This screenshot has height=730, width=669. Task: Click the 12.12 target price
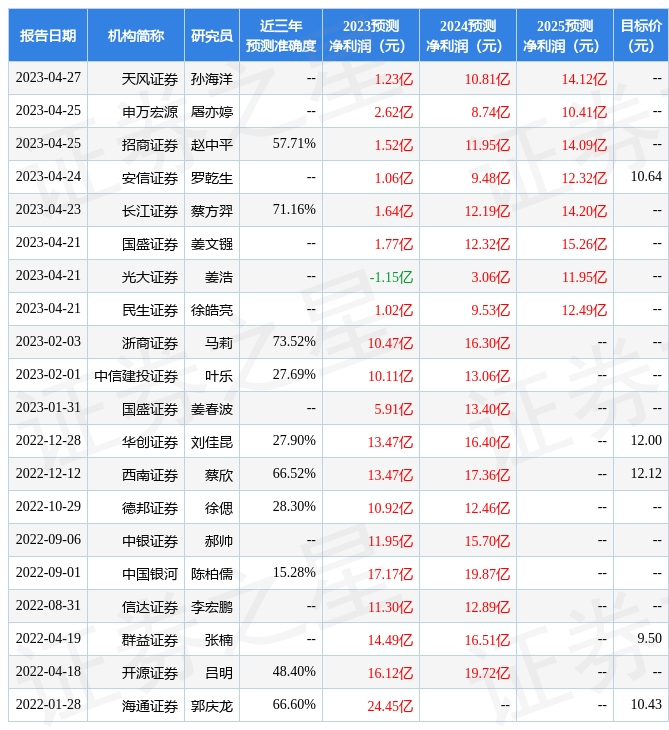(646, 473)
